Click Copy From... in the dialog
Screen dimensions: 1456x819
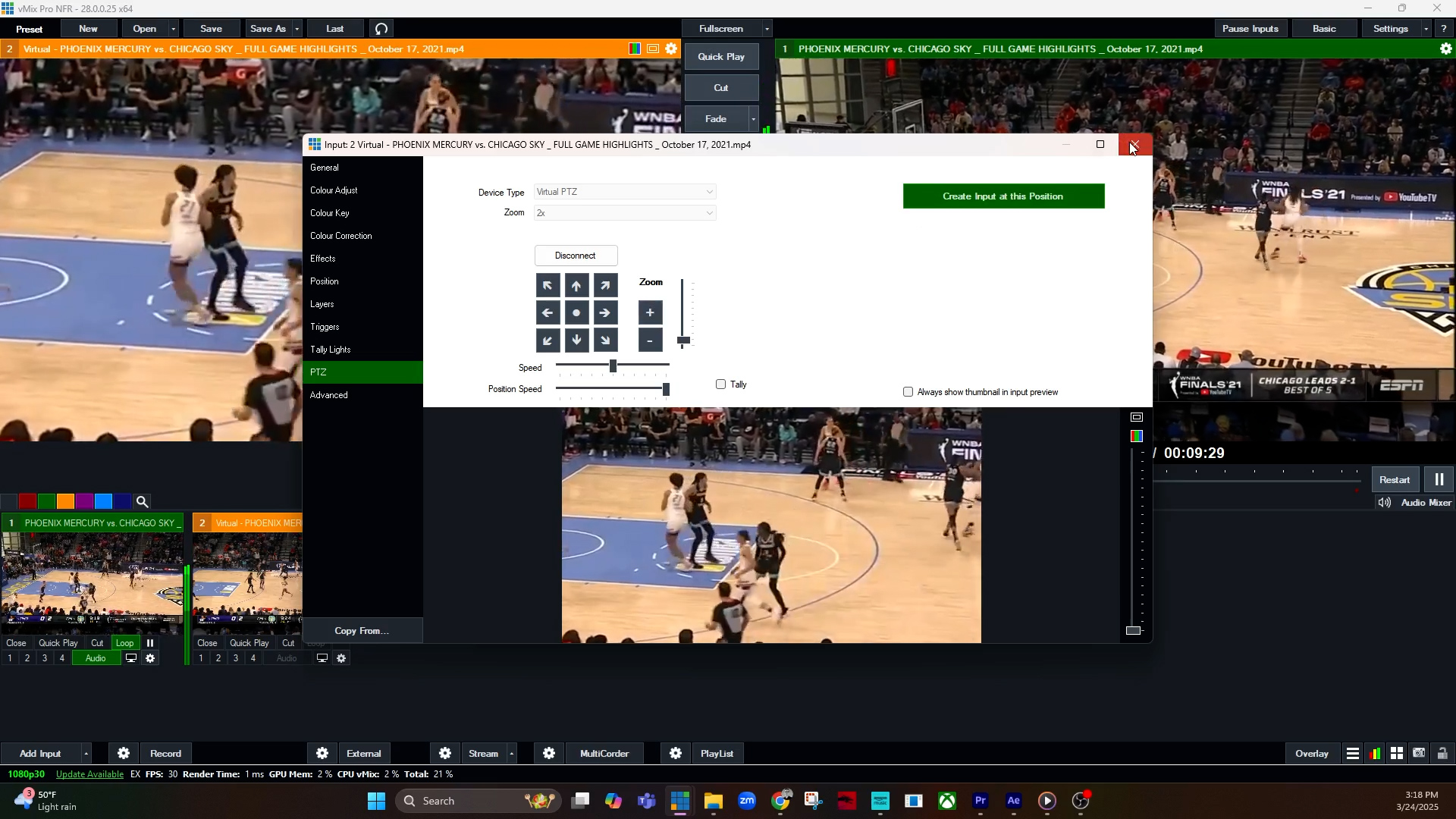coord(362,631)
